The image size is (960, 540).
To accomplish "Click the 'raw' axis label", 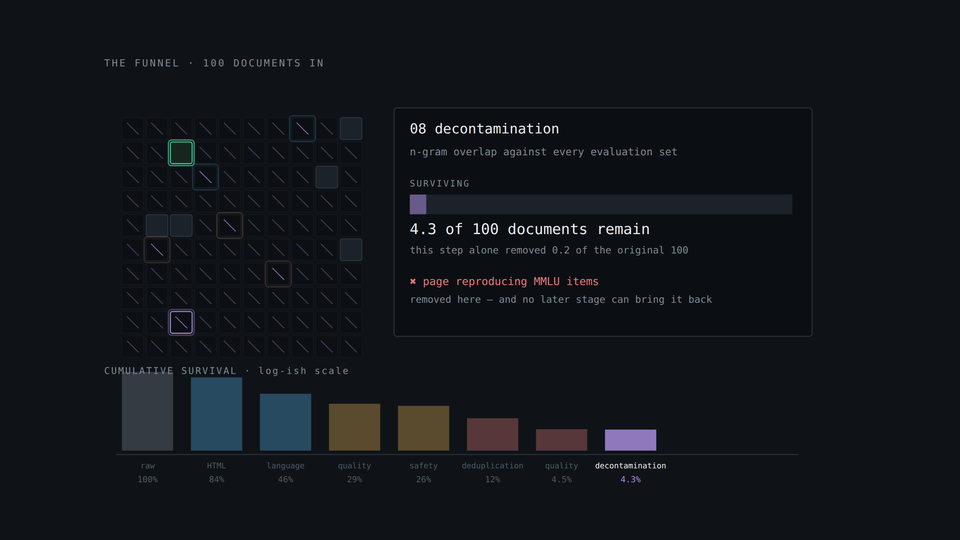I will tap(148, 466).
